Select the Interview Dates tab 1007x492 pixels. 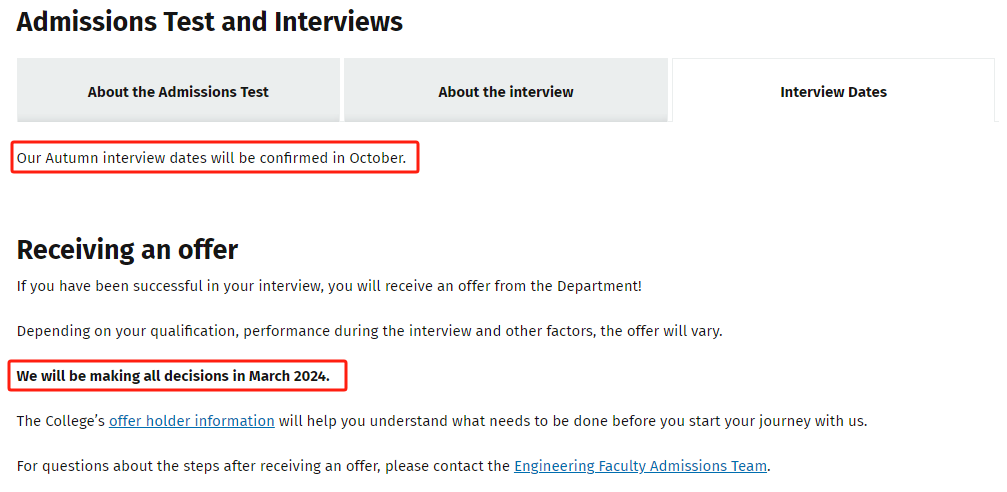coord(833,92)
